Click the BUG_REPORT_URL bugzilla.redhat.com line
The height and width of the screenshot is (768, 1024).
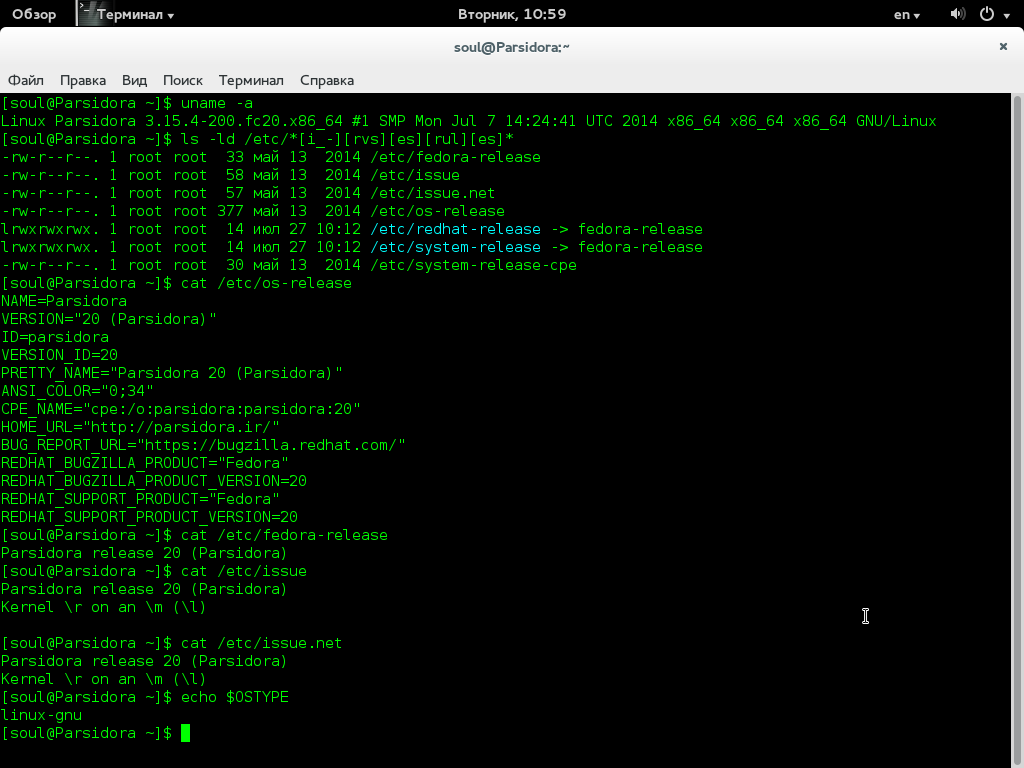[203, 445]
